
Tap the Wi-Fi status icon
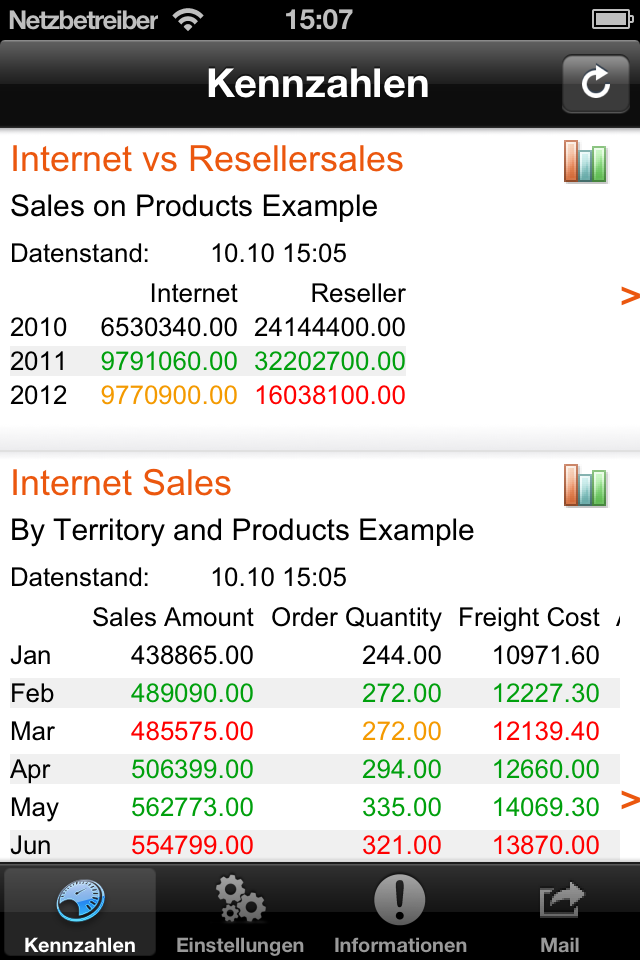point(188,20)
